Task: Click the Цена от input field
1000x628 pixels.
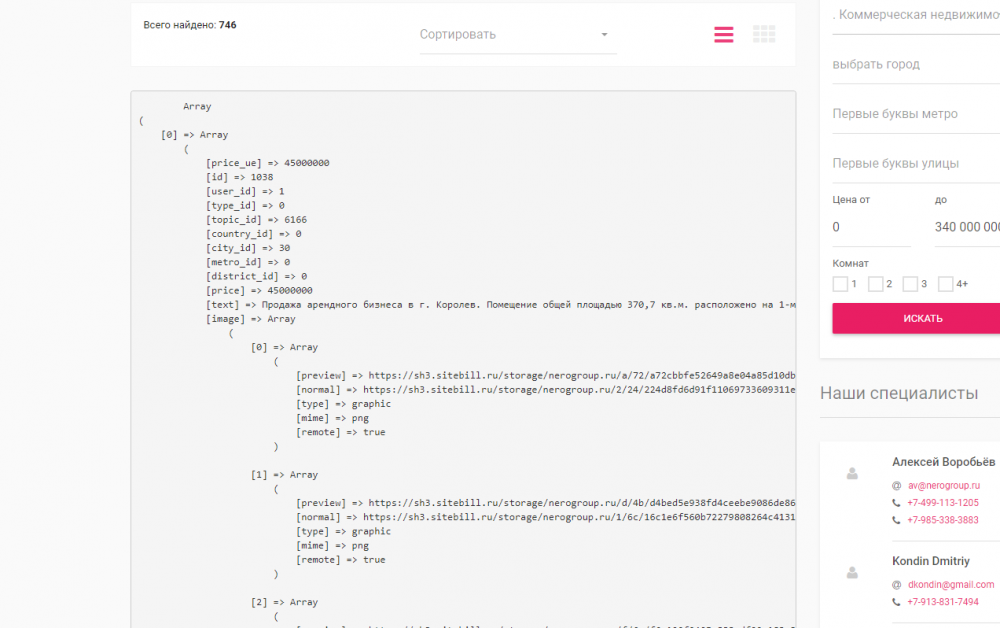Action: 871,227
